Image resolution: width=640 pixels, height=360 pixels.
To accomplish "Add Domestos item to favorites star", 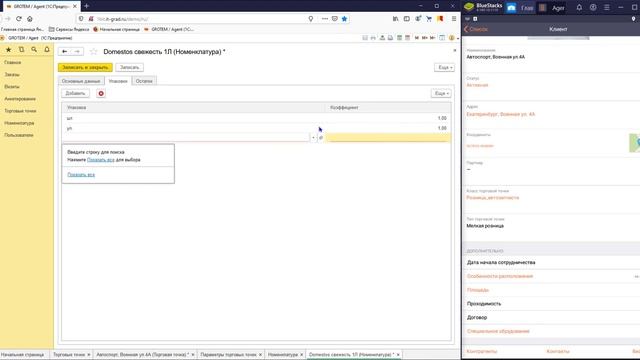I will click(93, 51).
